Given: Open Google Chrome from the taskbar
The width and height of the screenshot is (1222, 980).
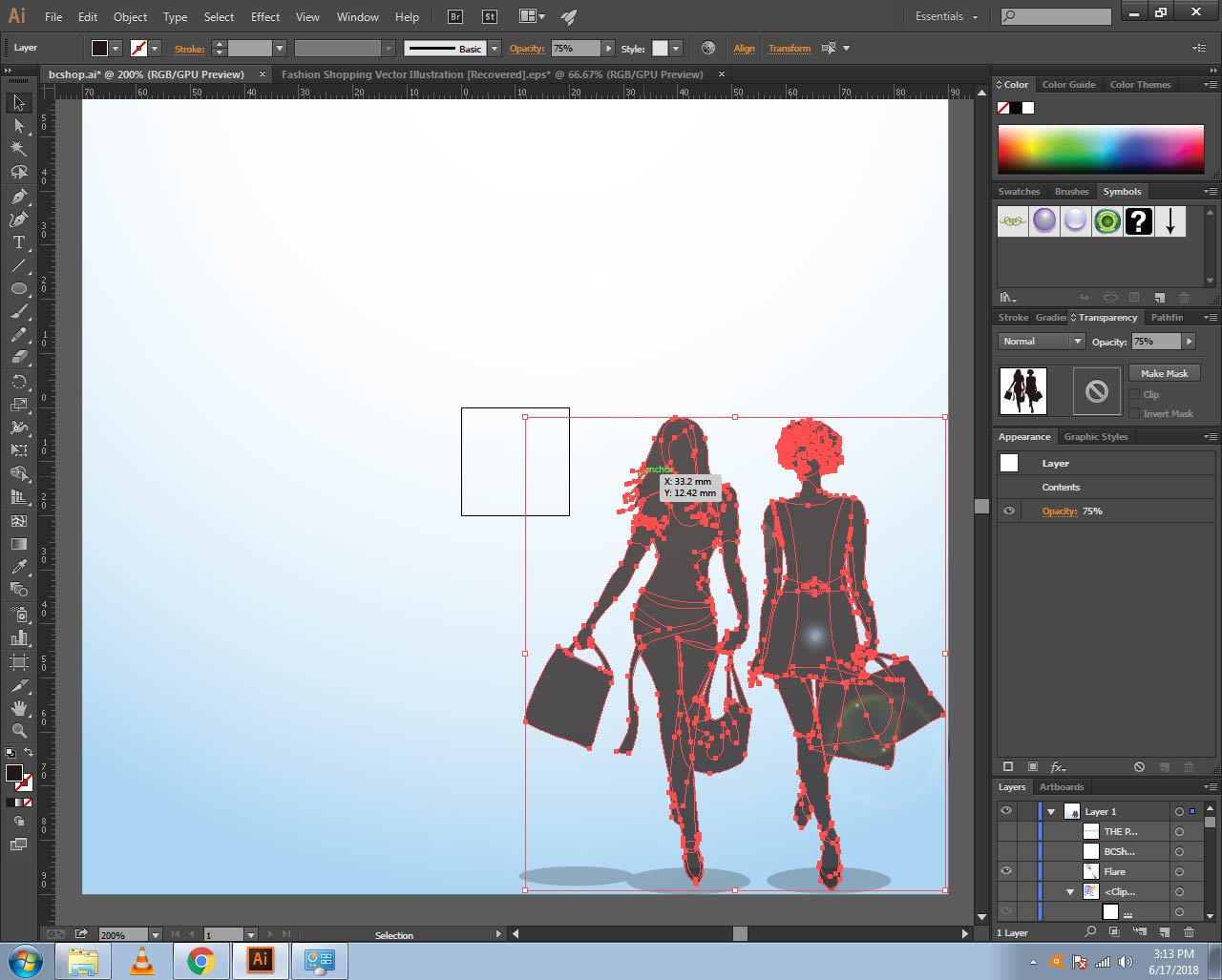Looking at the screenshot, I should tap(200, 960).
